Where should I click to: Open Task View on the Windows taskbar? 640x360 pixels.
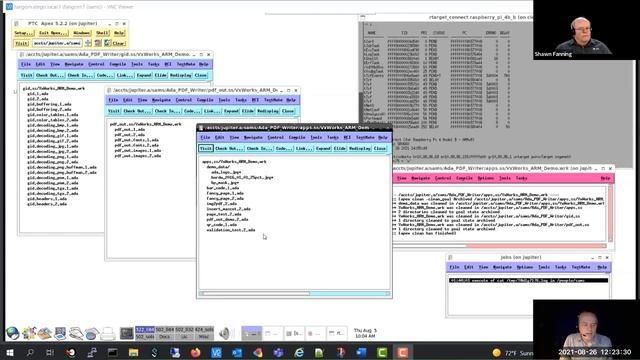[x=50, y=352]
